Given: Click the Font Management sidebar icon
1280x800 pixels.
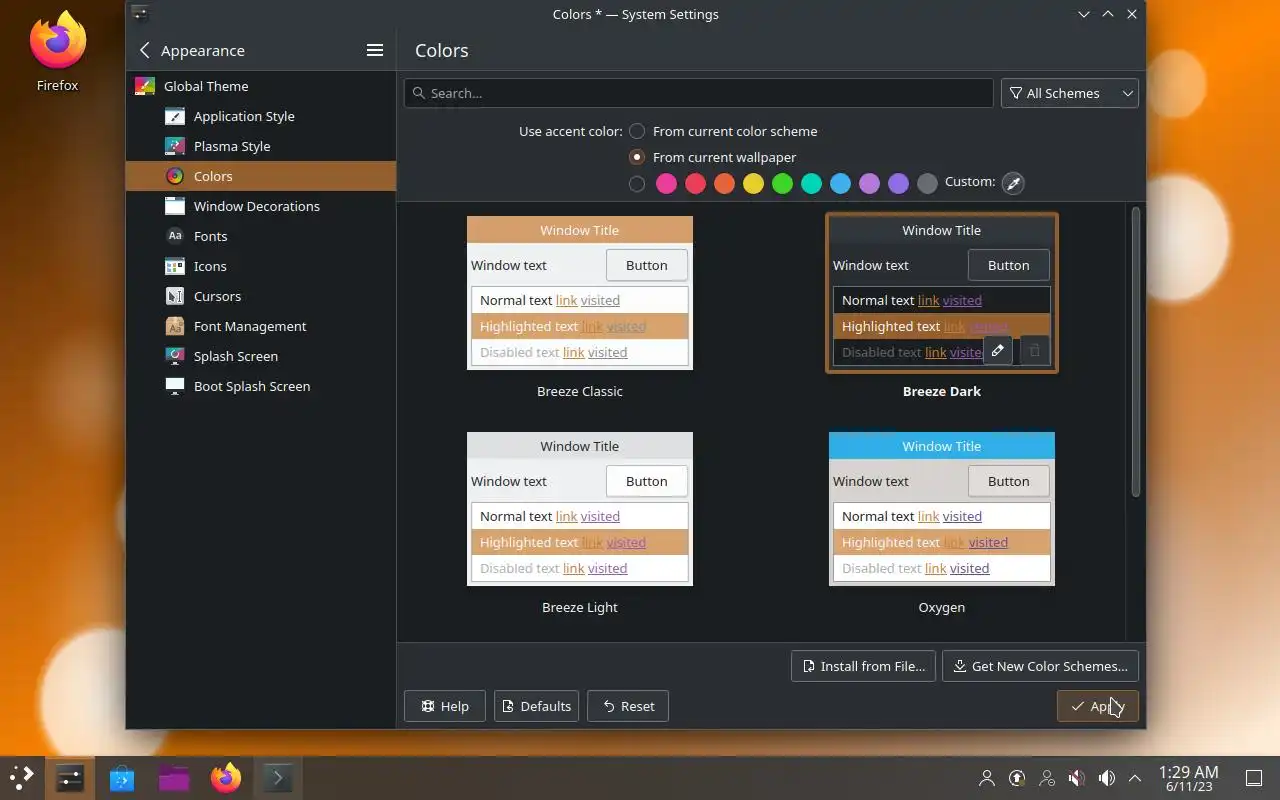Looking at the screenshot, I should point(175,326).
